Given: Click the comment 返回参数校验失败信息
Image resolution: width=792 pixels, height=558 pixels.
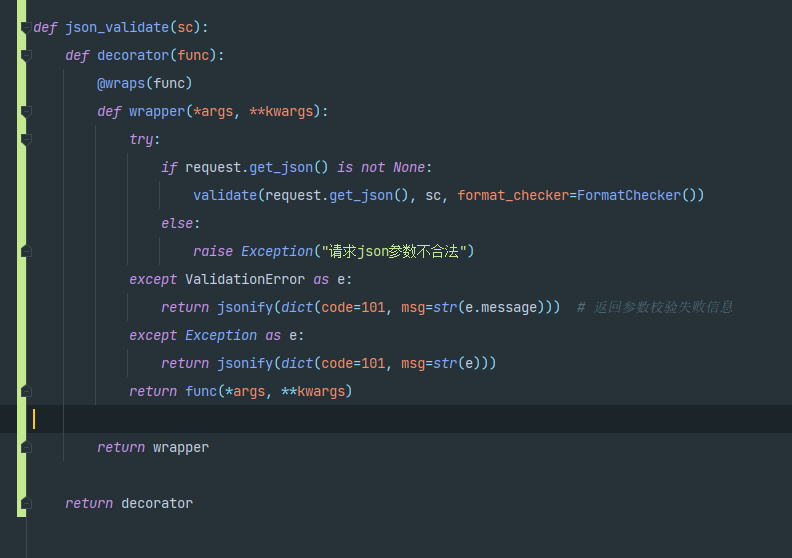Looking at the screenshot, I should [x=655, y=307].
